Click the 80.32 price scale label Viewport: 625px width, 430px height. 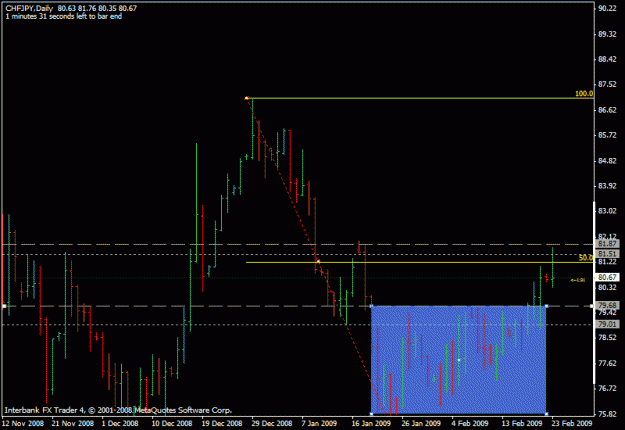[x=607, y=287]
